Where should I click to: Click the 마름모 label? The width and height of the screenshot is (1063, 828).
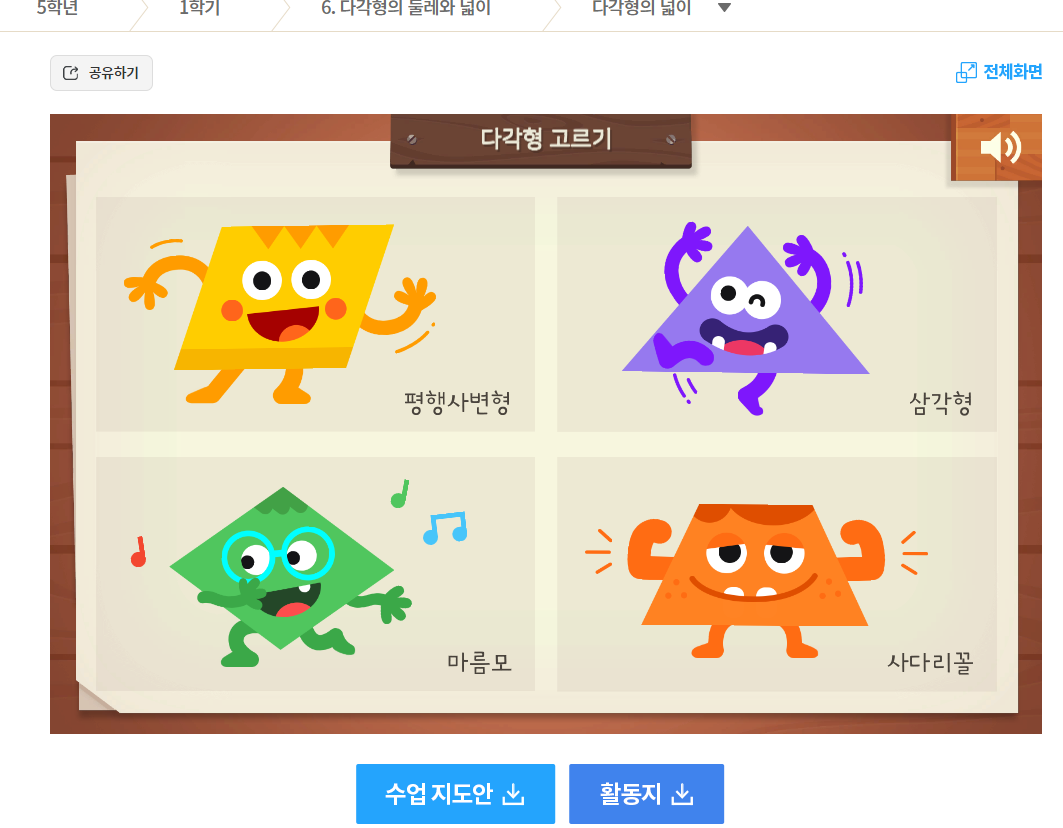point(479,662)
